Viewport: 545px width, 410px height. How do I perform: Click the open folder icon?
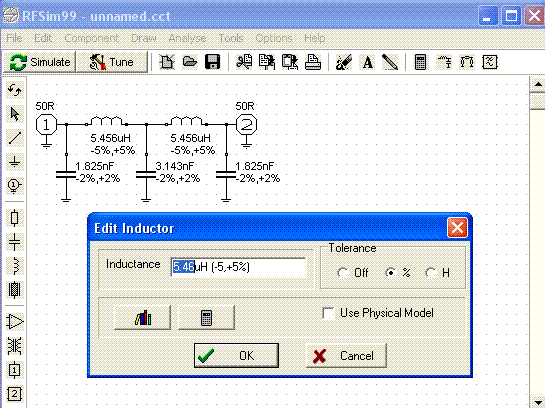pos(190,62)
